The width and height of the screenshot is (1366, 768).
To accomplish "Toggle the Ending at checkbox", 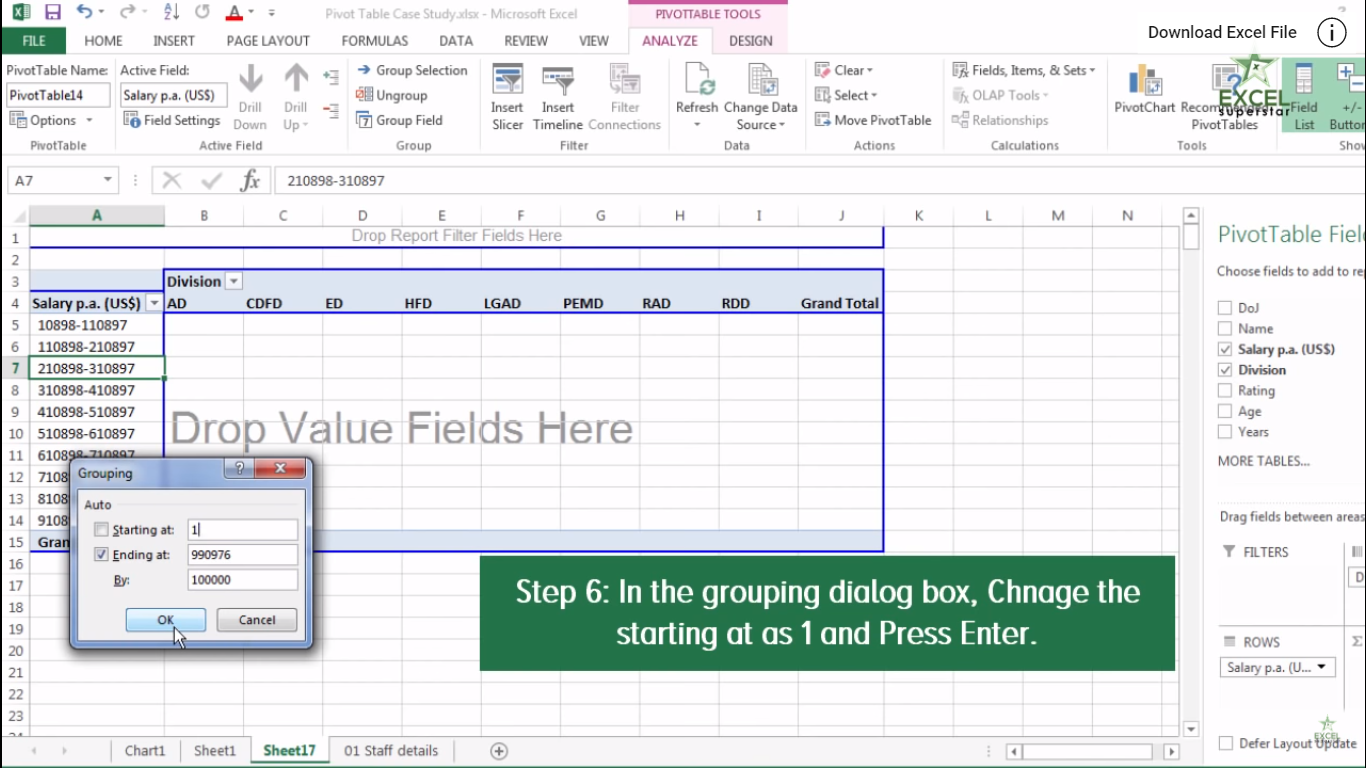I will [x=101, y=555].
